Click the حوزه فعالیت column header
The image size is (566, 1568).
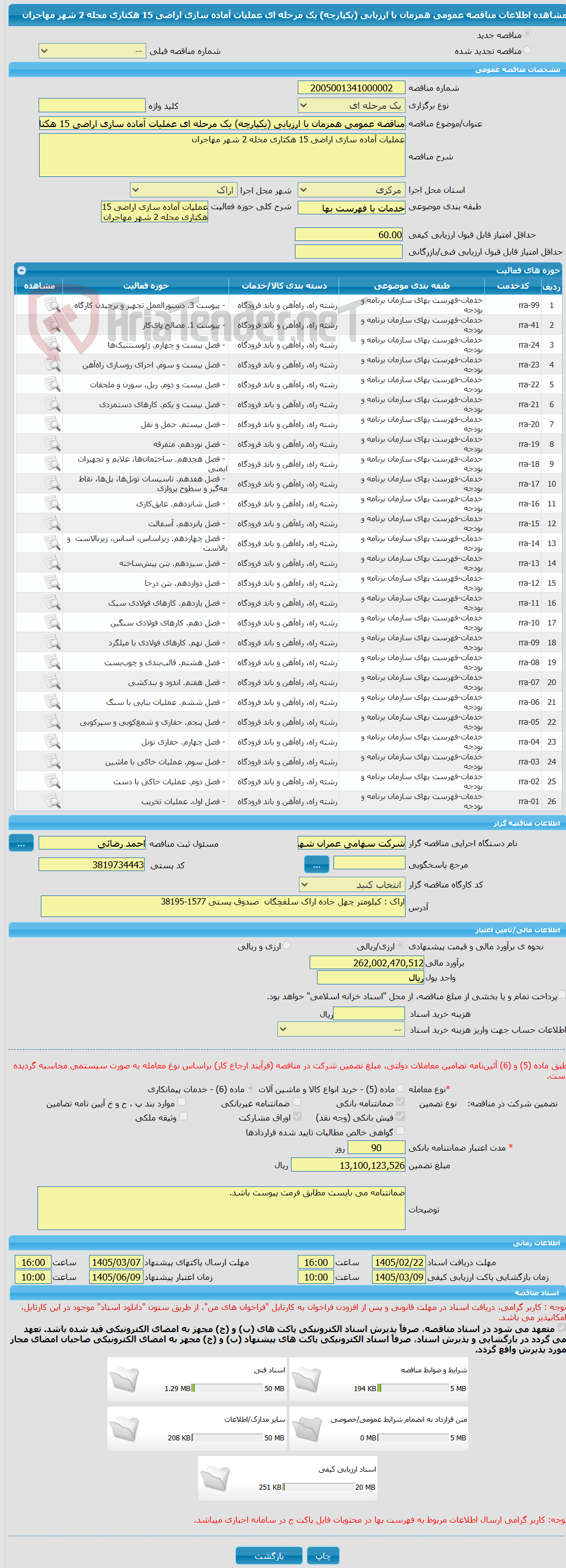[x=146, y=285]
